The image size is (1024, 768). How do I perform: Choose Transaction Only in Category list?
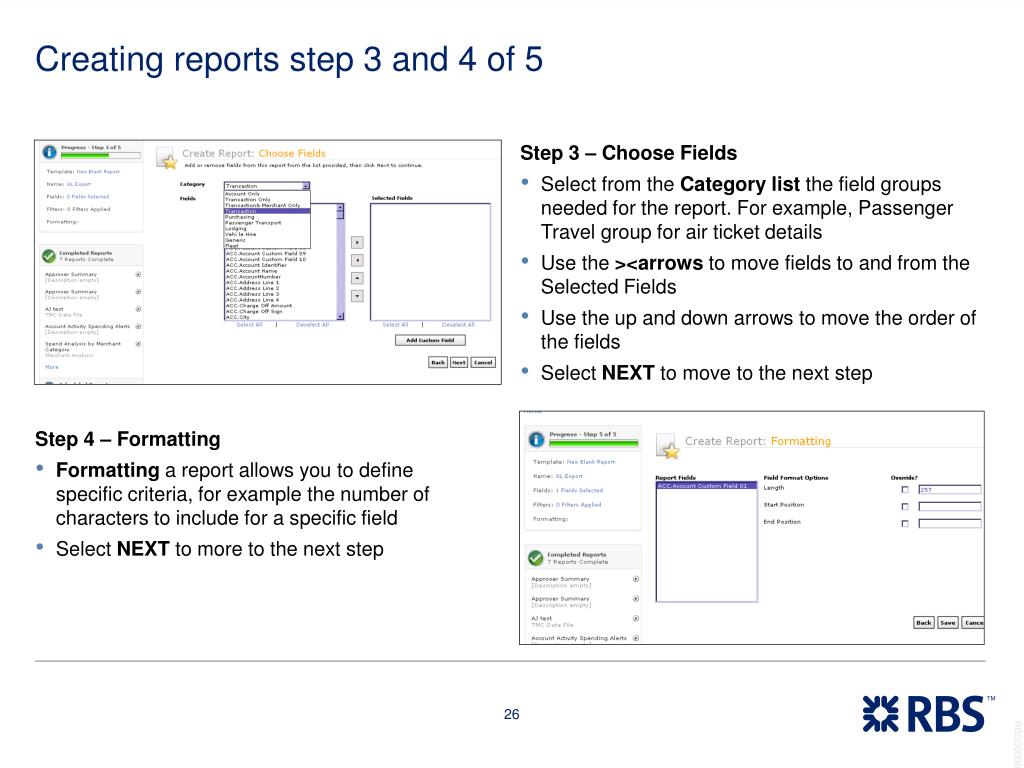pyautogui.click(x=248, y=200)
